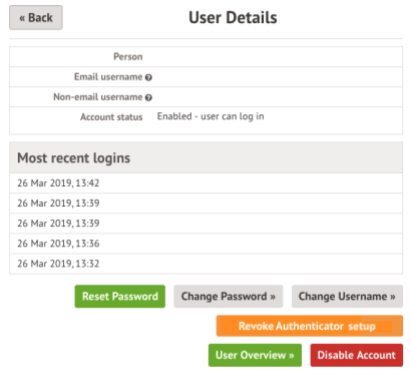
Task: Open the User Overview page
Action: coord(255,355)
